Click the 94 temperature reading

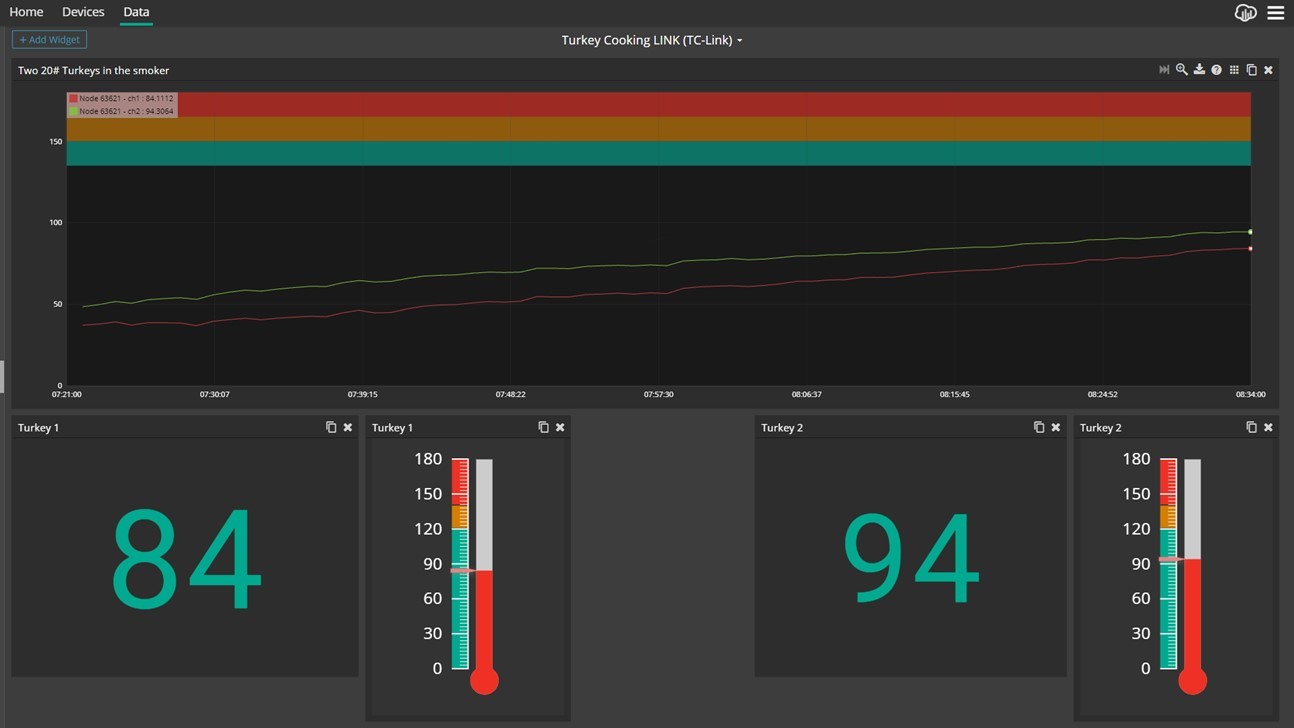pyautogui.click(x=910, y=560)
